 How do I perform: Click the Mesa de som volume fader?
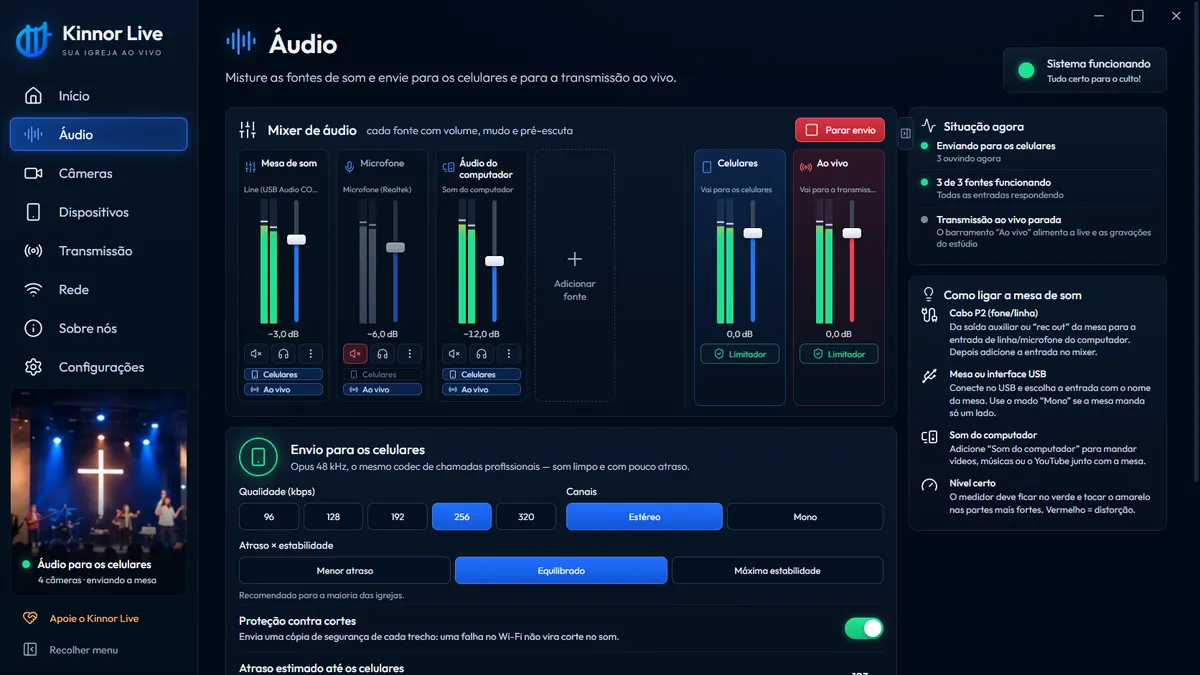(x=296, y=239)
